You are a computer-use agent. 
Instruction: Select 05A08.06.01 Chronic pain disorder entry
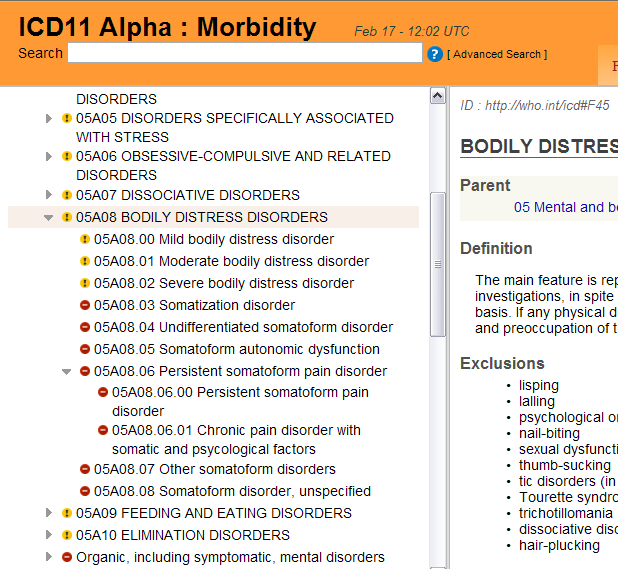click(x=236, y=440)
